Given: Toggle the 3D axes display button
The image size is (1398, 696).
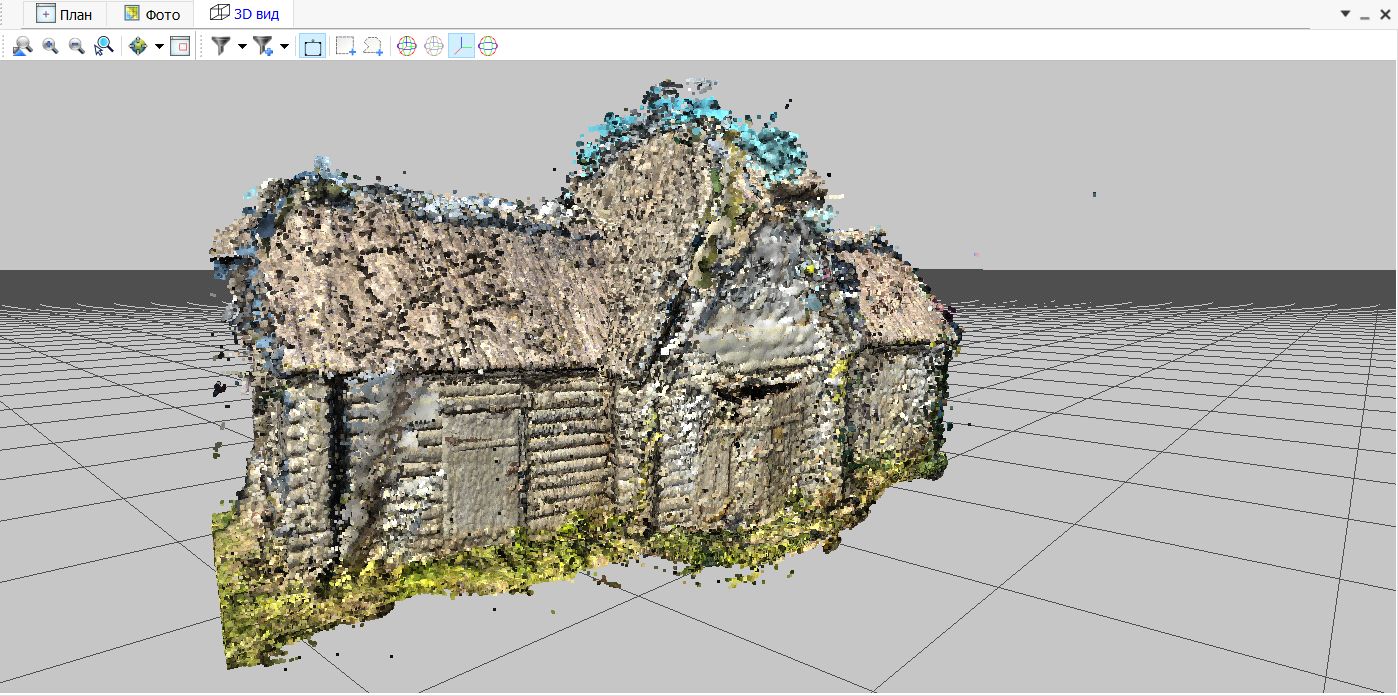Looking at the screenshot, I should (x=461, y=46).
